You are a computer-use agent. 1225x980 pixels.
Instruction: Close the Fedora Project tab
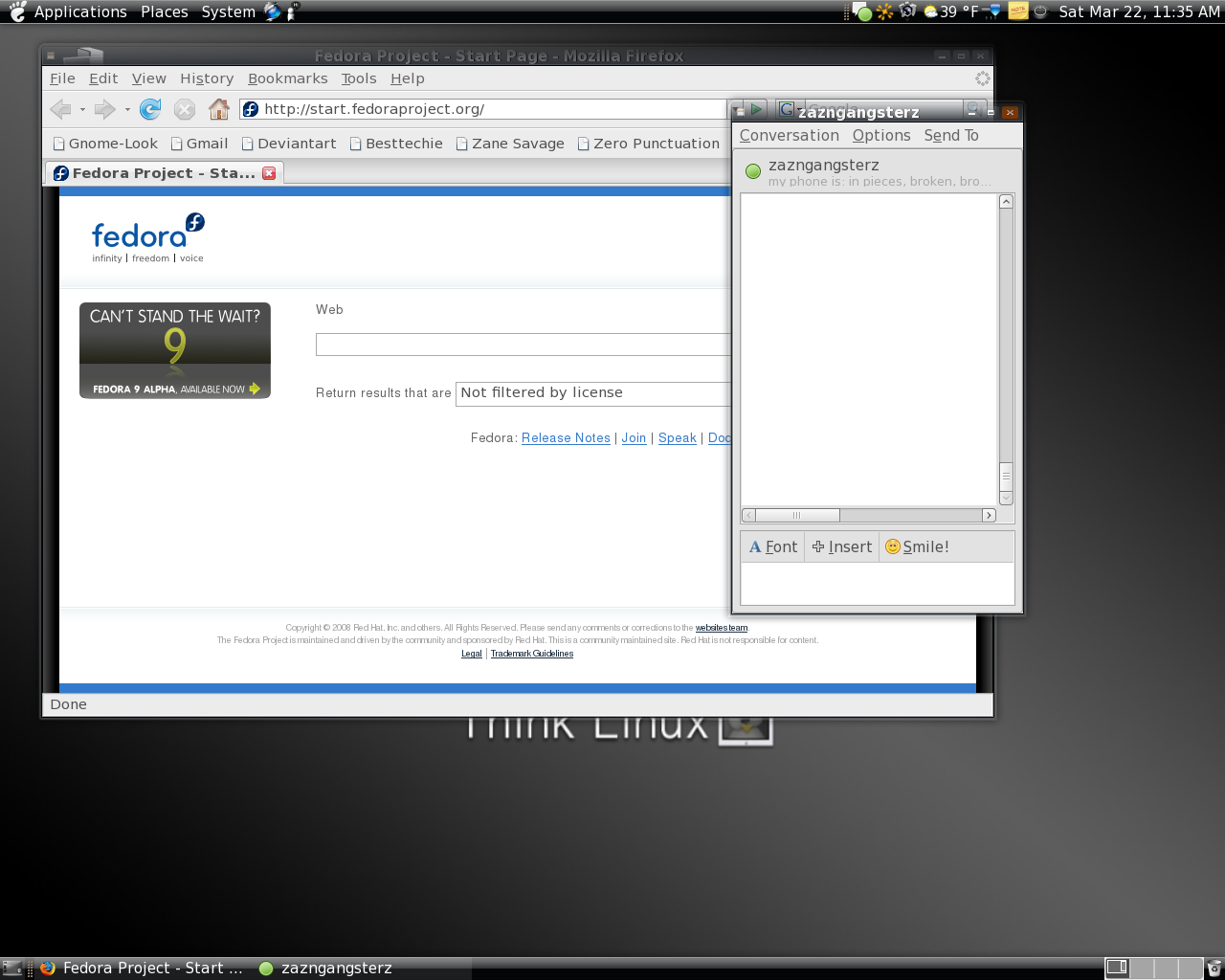269,173
